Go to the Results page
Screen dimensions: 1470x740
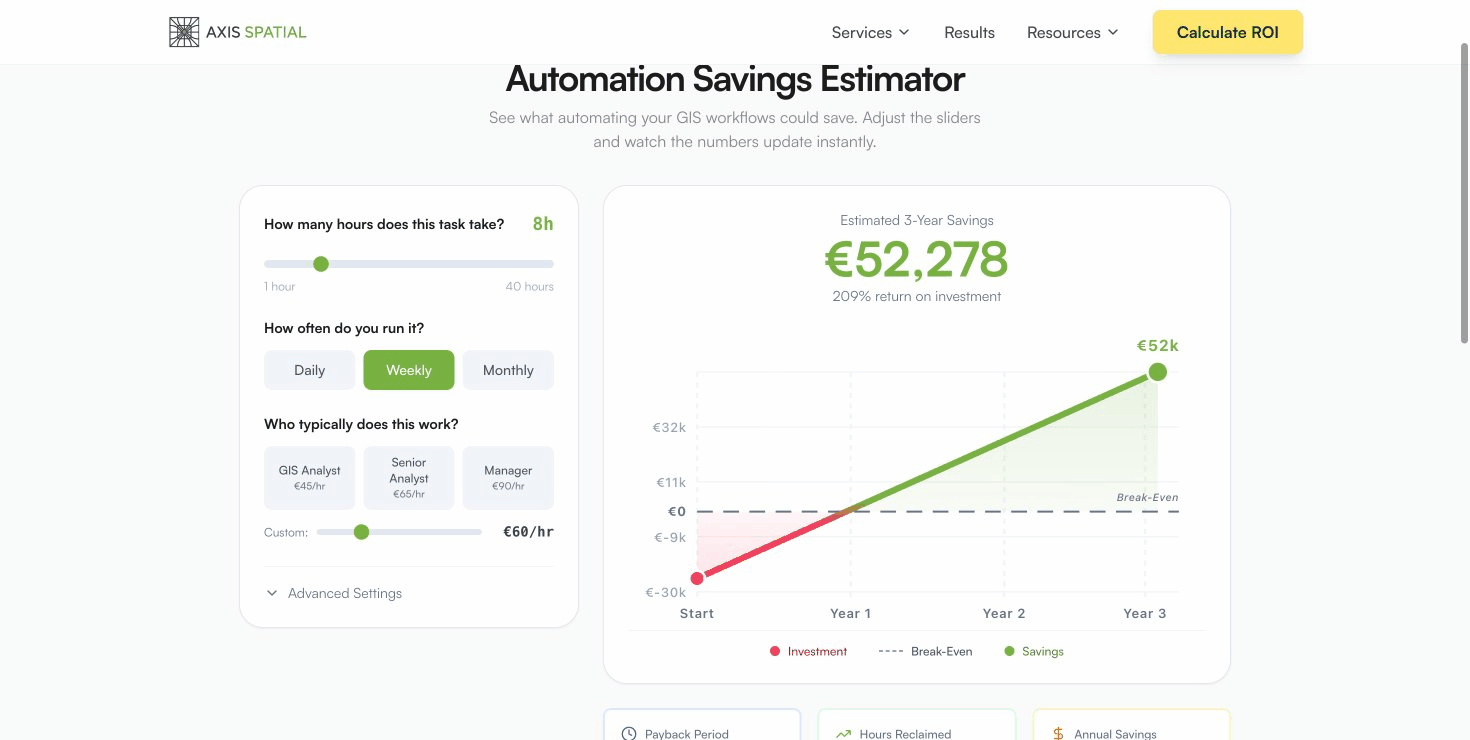pyautogui.click(x=969, y=32)
